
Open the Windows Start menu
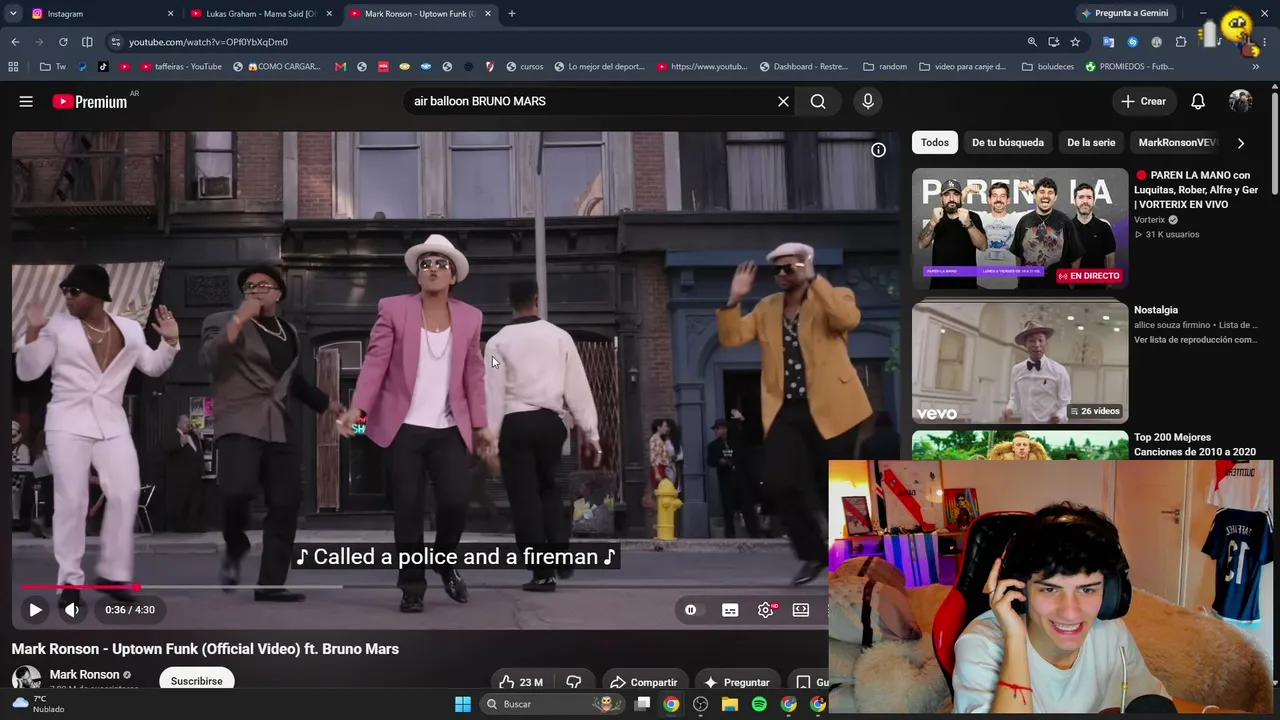[x=463, y=704]
